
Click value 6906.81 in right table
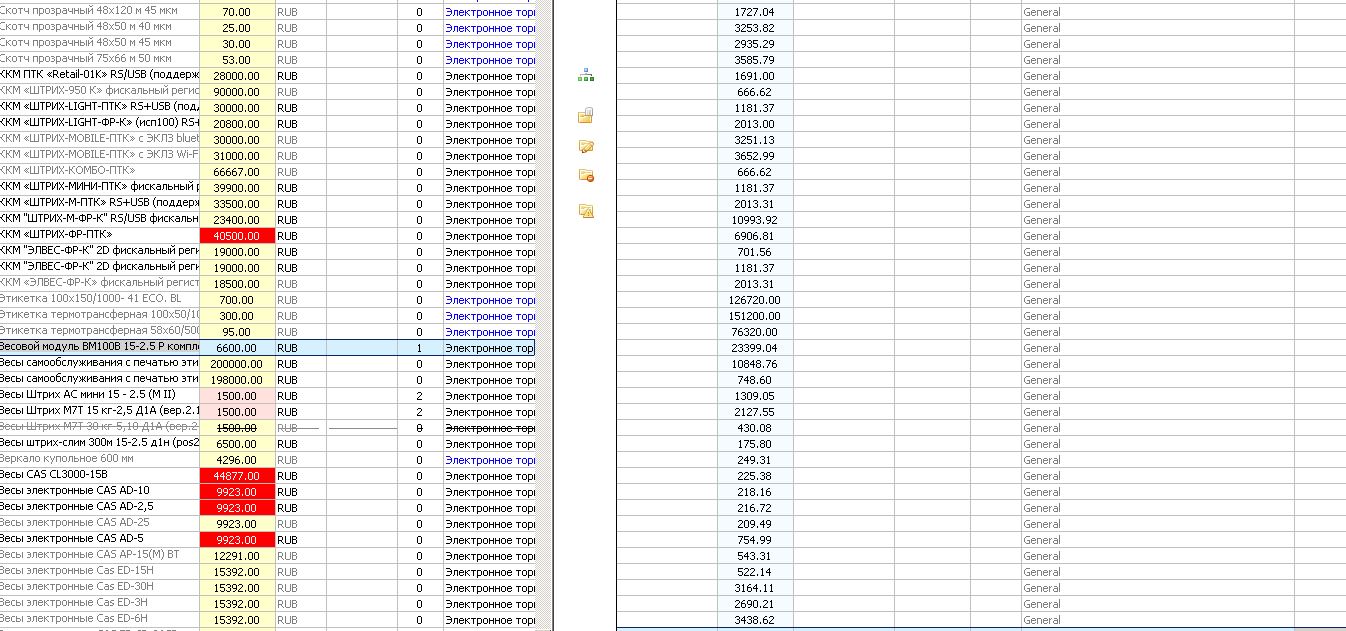tap(755, 236)
